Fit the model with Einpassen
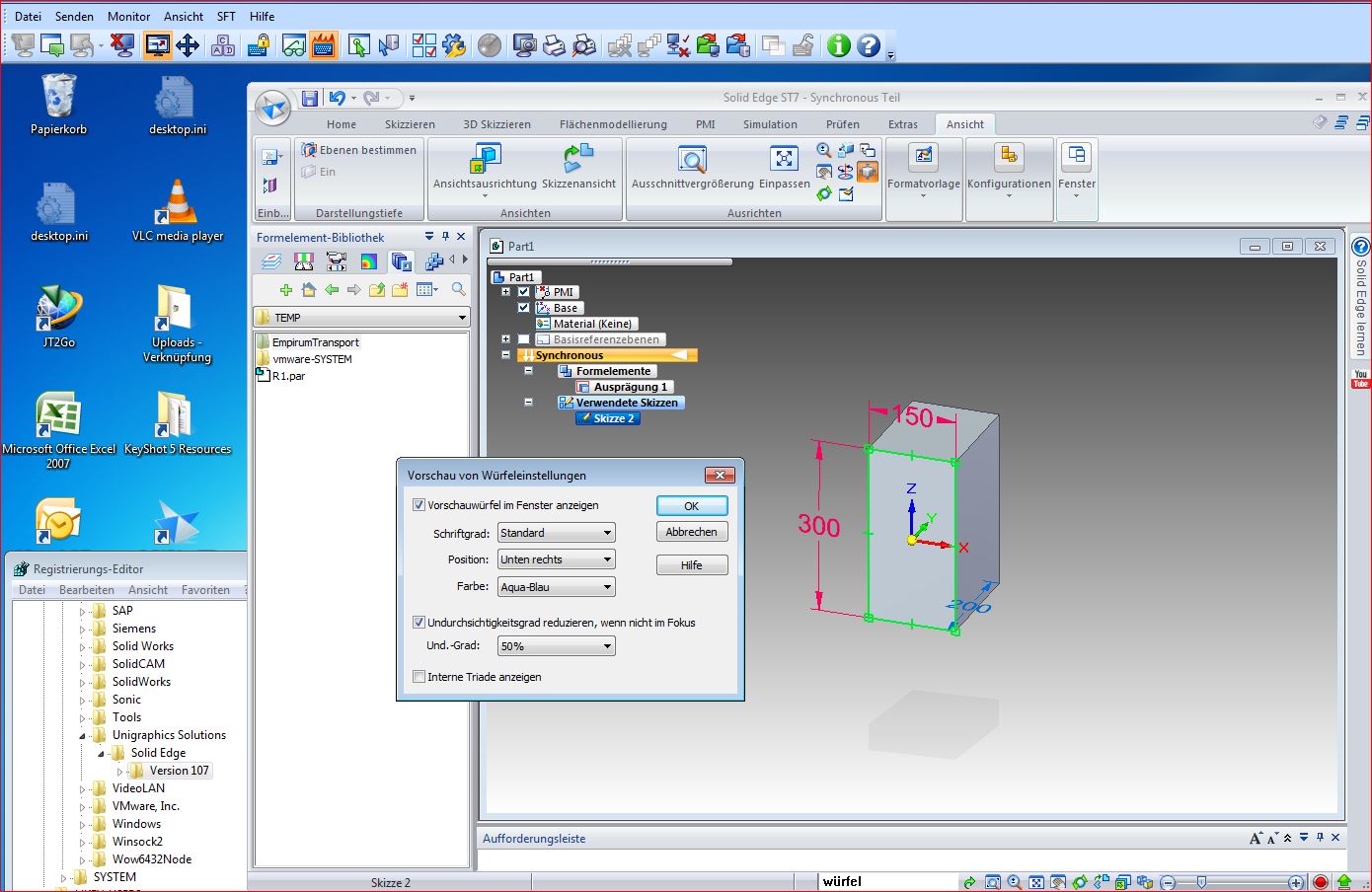The height and width of the screenshot is (892, 1372). [784, 168]
